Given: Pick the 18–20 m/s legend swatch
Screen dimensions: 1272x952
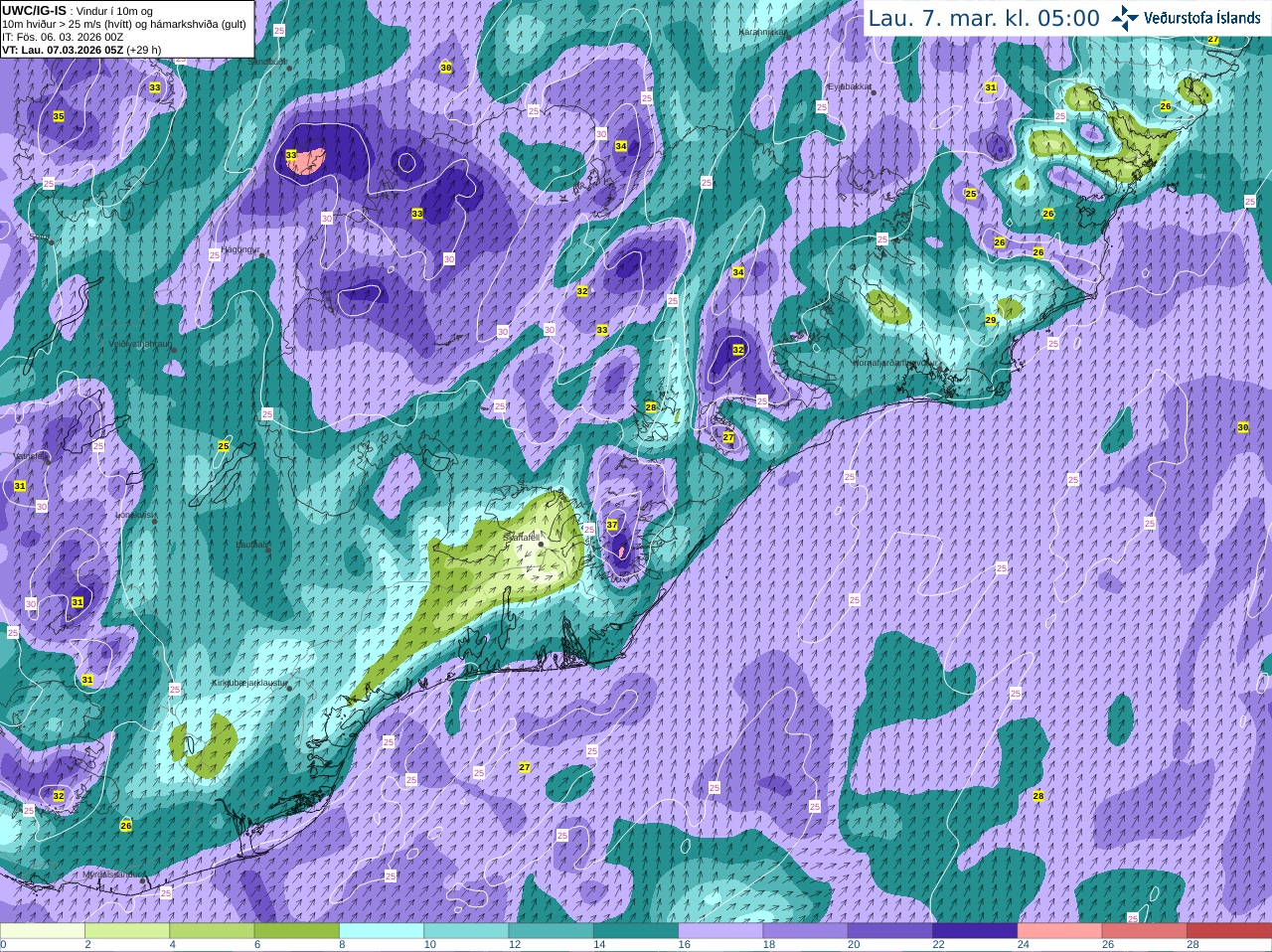Looking at the screenshot, I should pyautogui.click(x=806, y=931).
